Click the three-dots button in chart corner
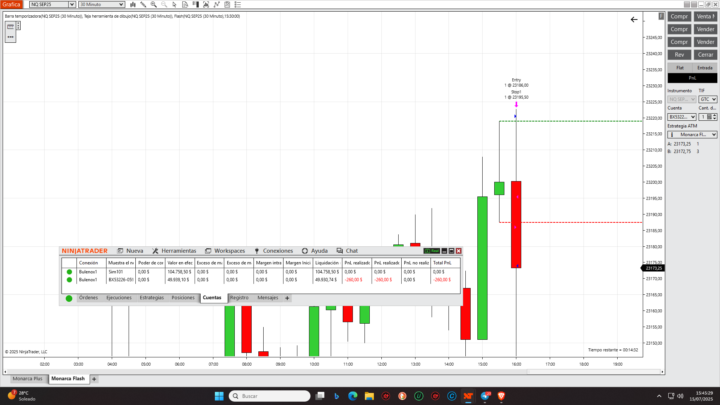 (10, 37)
